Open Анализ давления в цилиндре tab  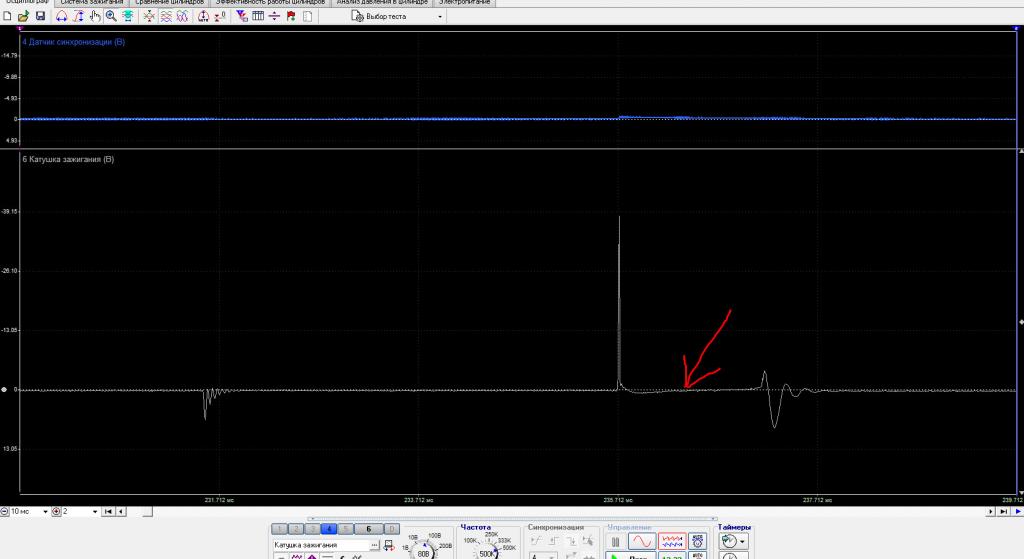[x=382, y=3]
